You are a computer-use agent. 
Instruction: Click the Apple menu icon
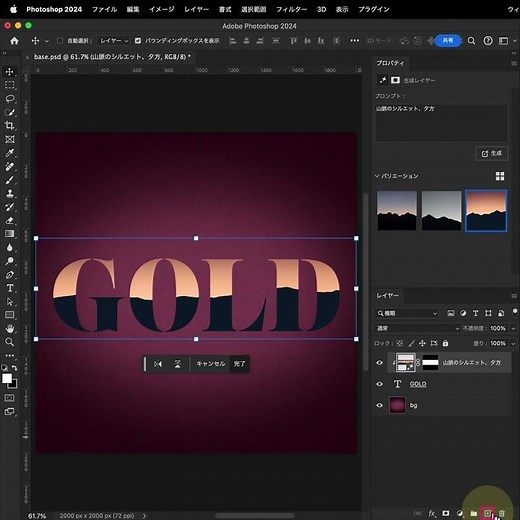point(13,9)
